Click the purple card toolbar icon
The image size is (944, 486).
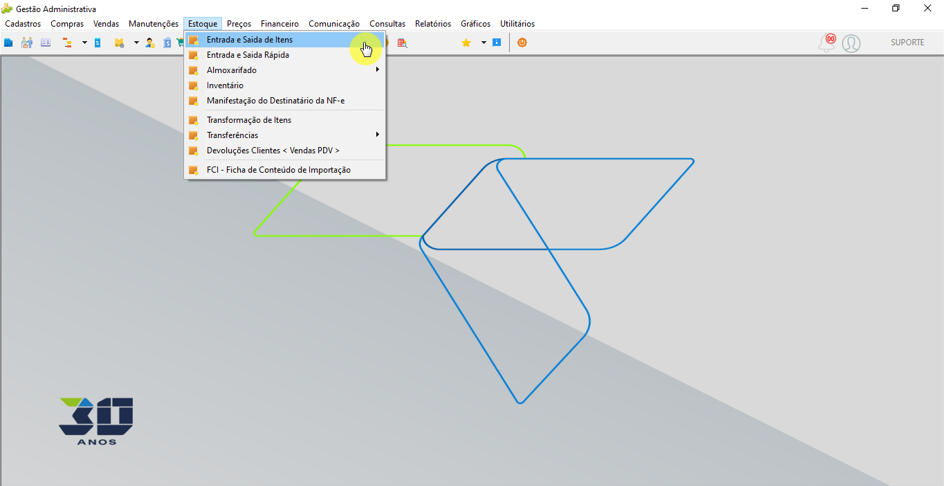(46, 42)
